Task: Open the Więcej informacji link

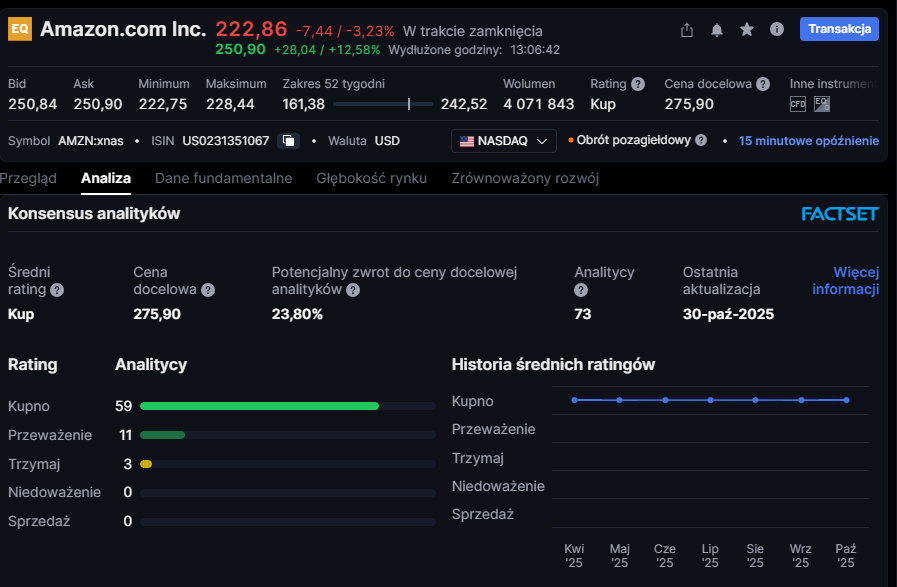Action: point(846,281)
